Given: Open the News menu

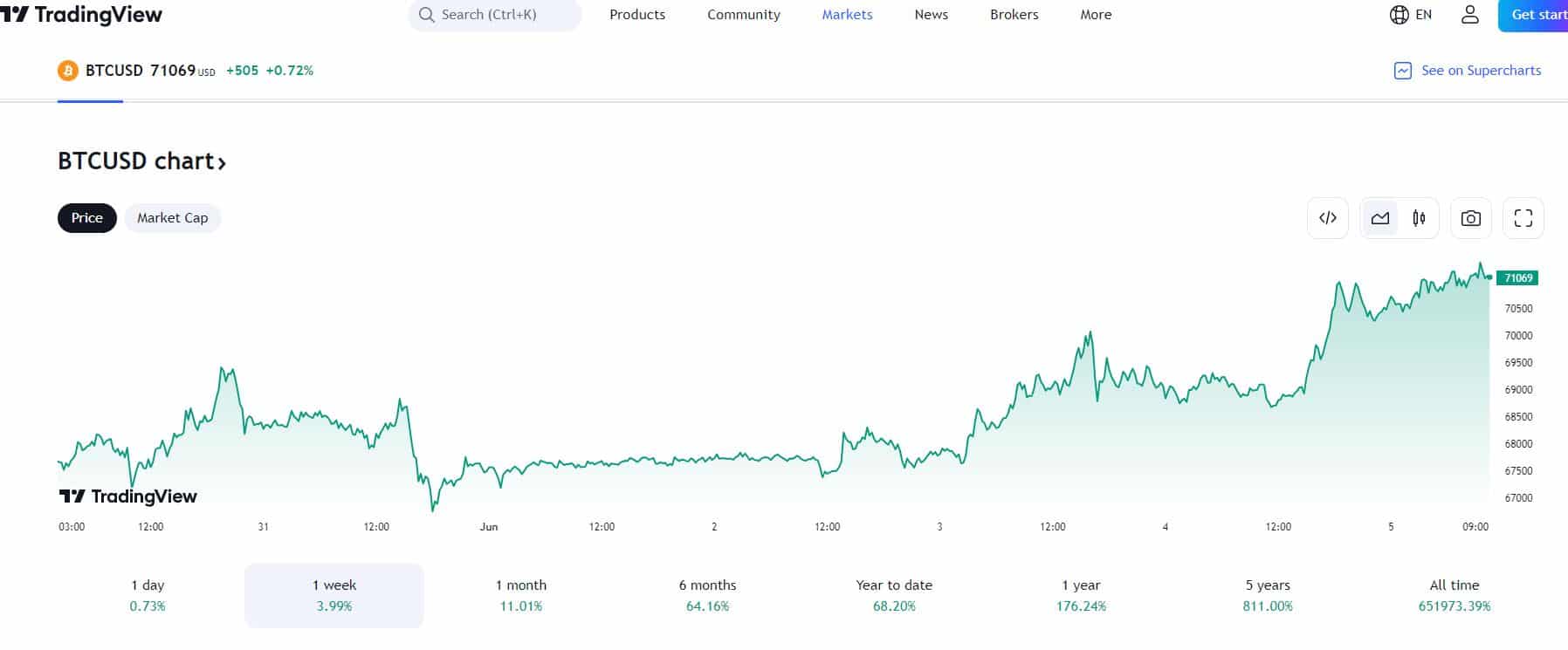Looking at the screenshot, I should (932, 15).
